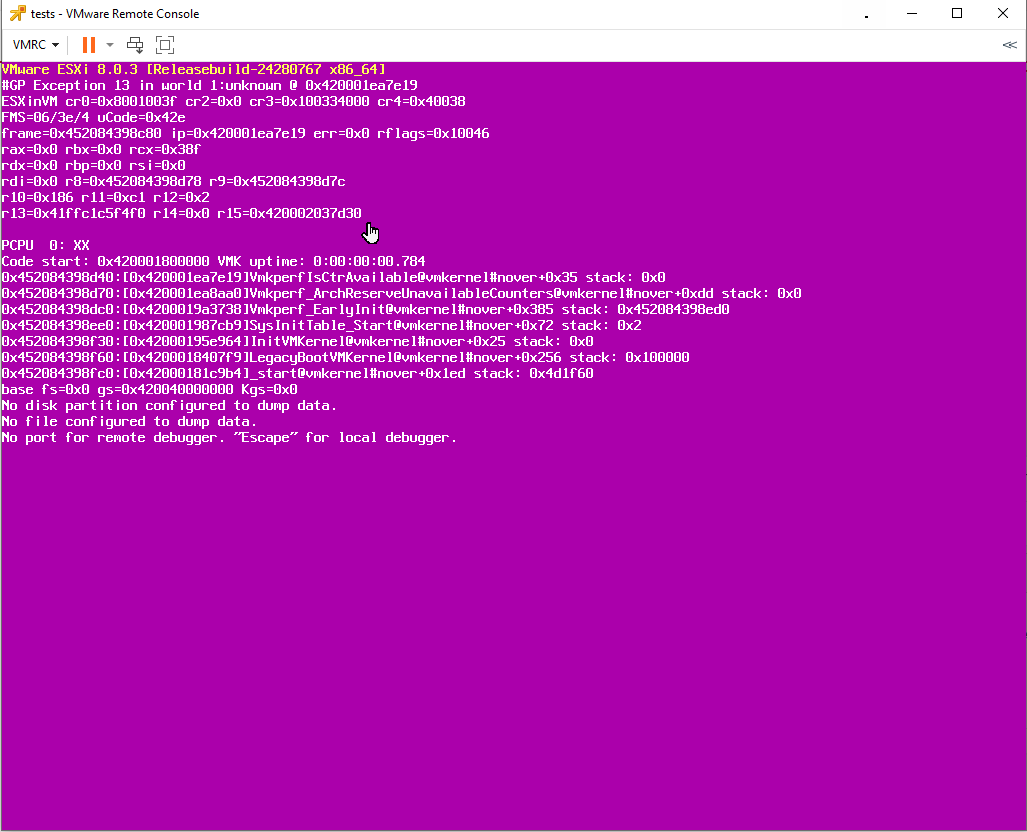Click the VMware Remote Console title bar icon

coord(18,13)
